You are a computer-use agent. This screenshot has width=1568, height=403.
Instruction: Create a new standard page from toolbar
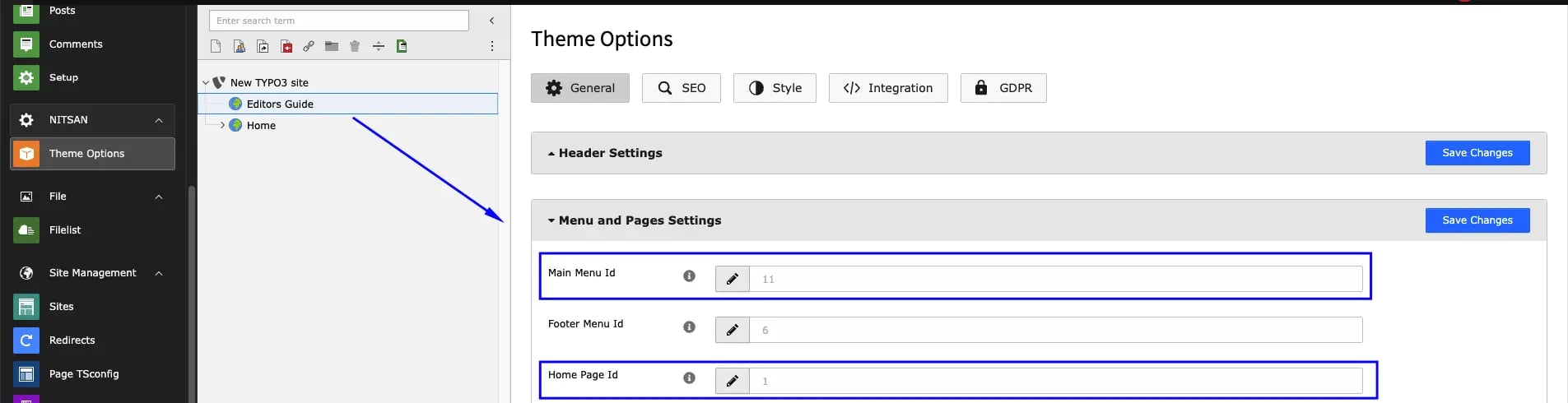(x=216, y=46)
